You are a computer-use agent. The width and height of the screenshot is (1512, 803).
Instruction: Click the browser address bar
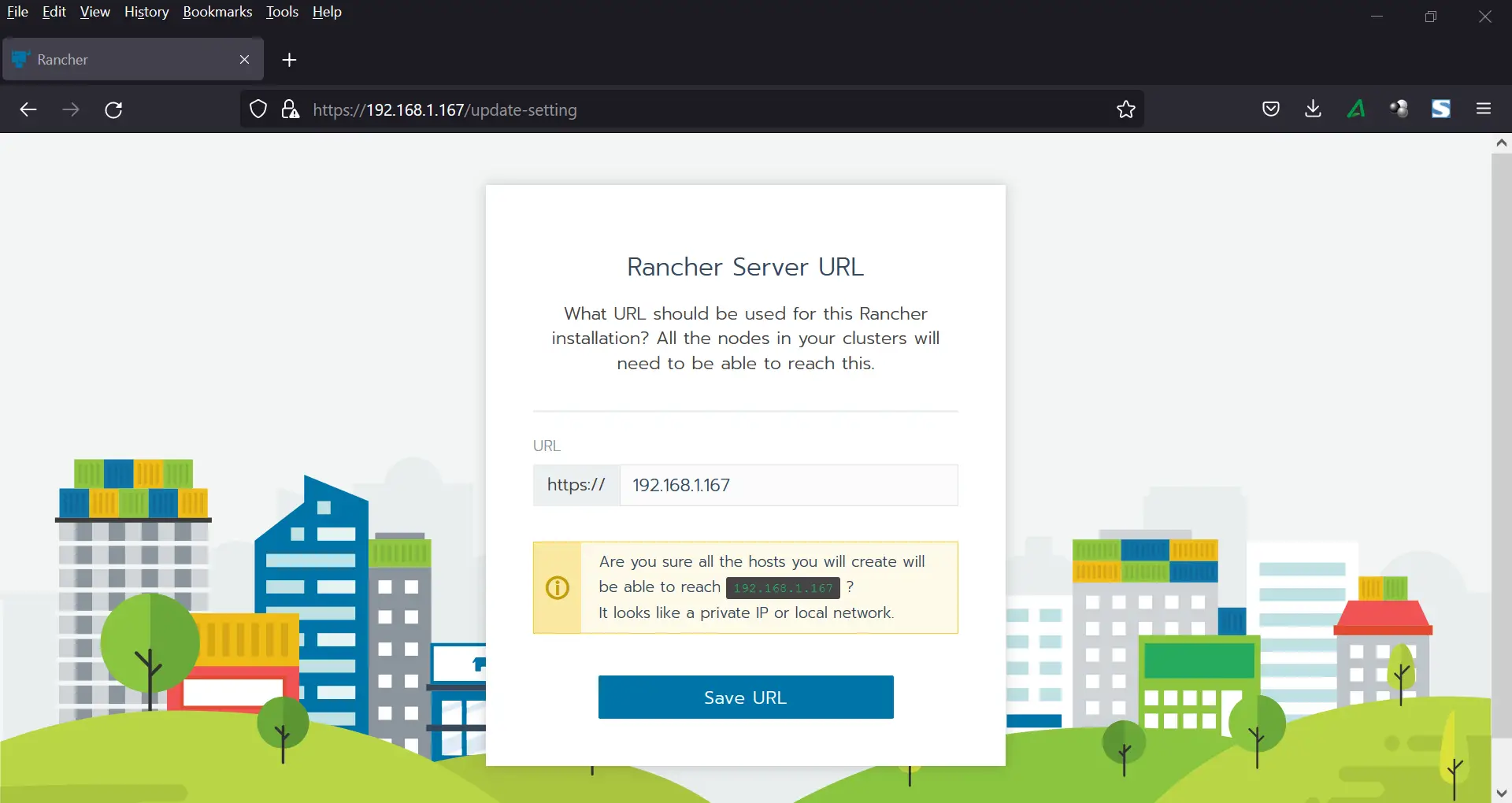tap(691, 109)
